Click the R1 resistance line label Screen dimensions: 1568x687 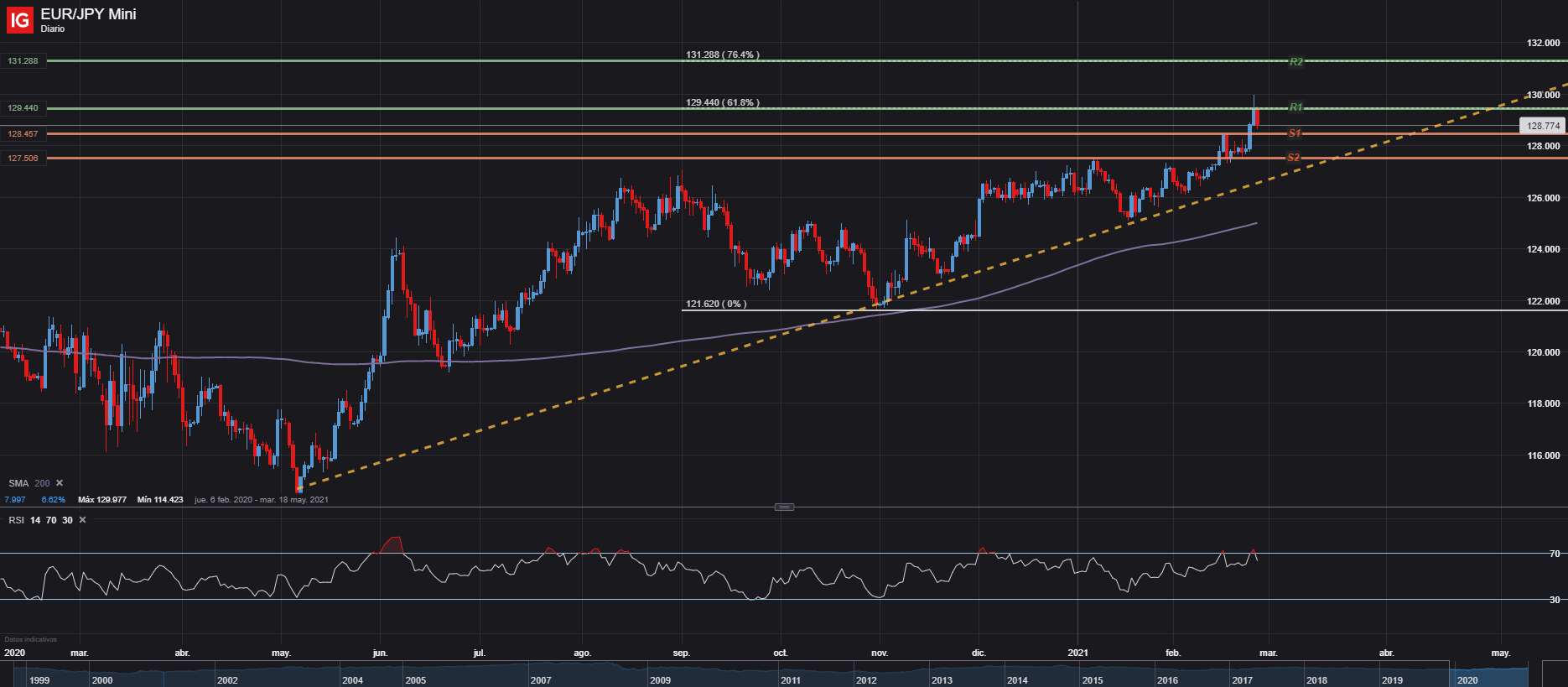(x=1296, y=107)
